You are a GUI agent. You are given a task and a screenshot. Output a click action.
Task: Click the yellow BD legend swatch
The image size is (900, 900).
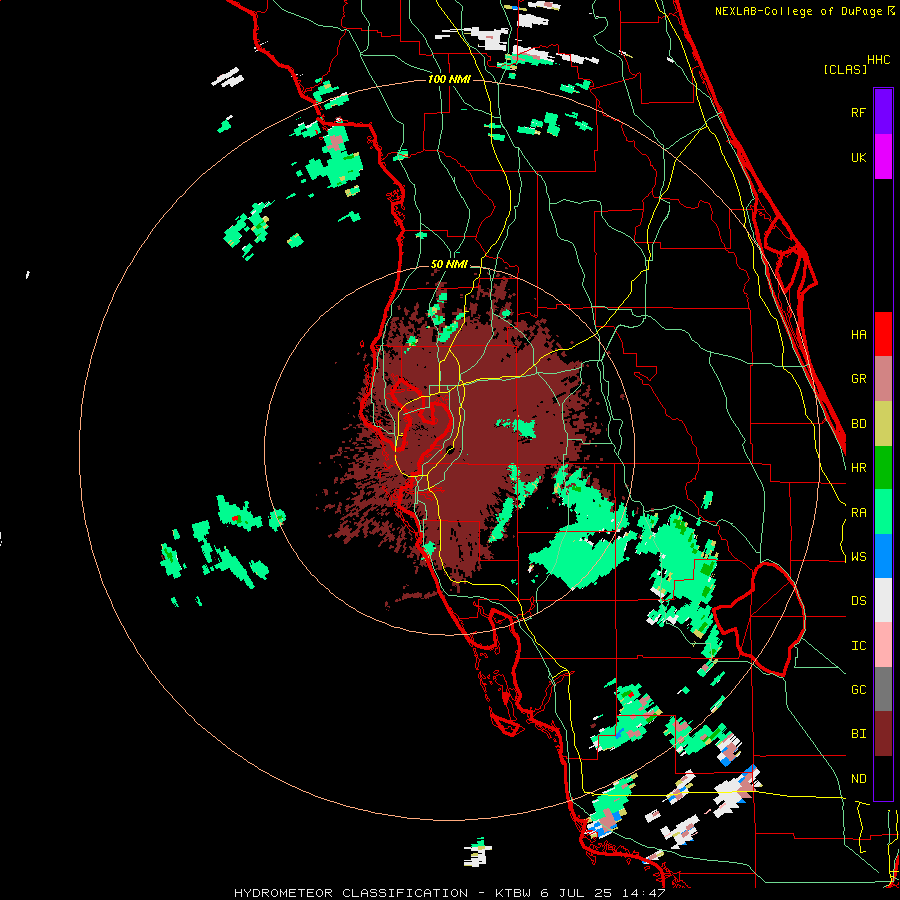coord(883,424)
